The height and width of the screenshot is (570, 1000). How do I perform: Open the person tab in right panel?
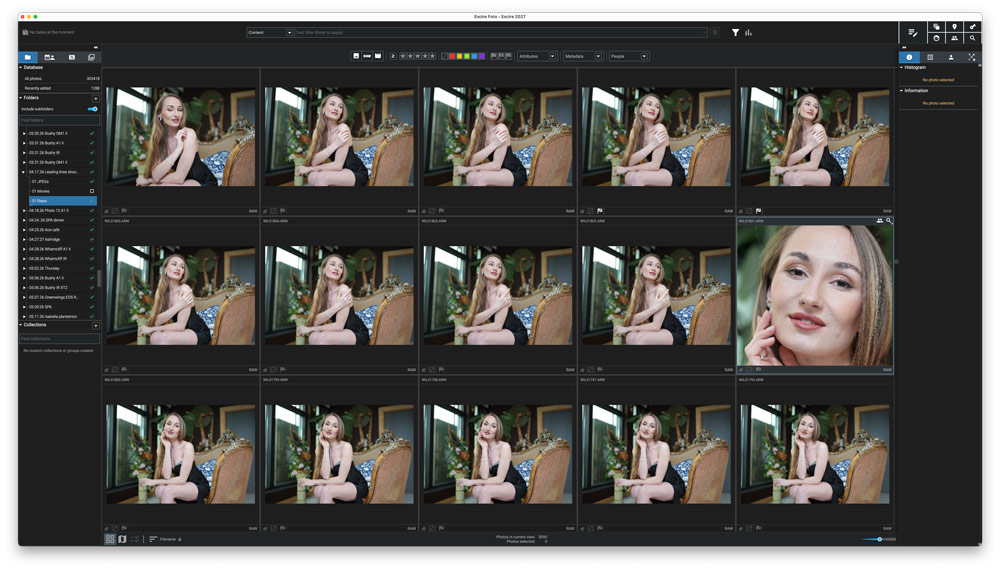[951, 57]
